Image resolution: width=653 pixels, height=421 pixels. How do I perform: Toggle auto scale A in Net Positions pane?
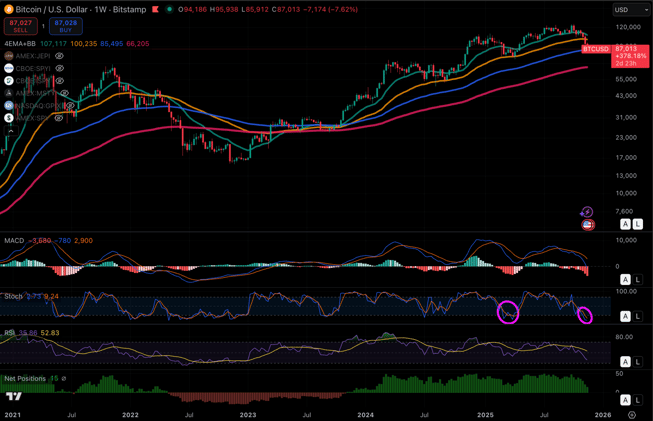625,400
